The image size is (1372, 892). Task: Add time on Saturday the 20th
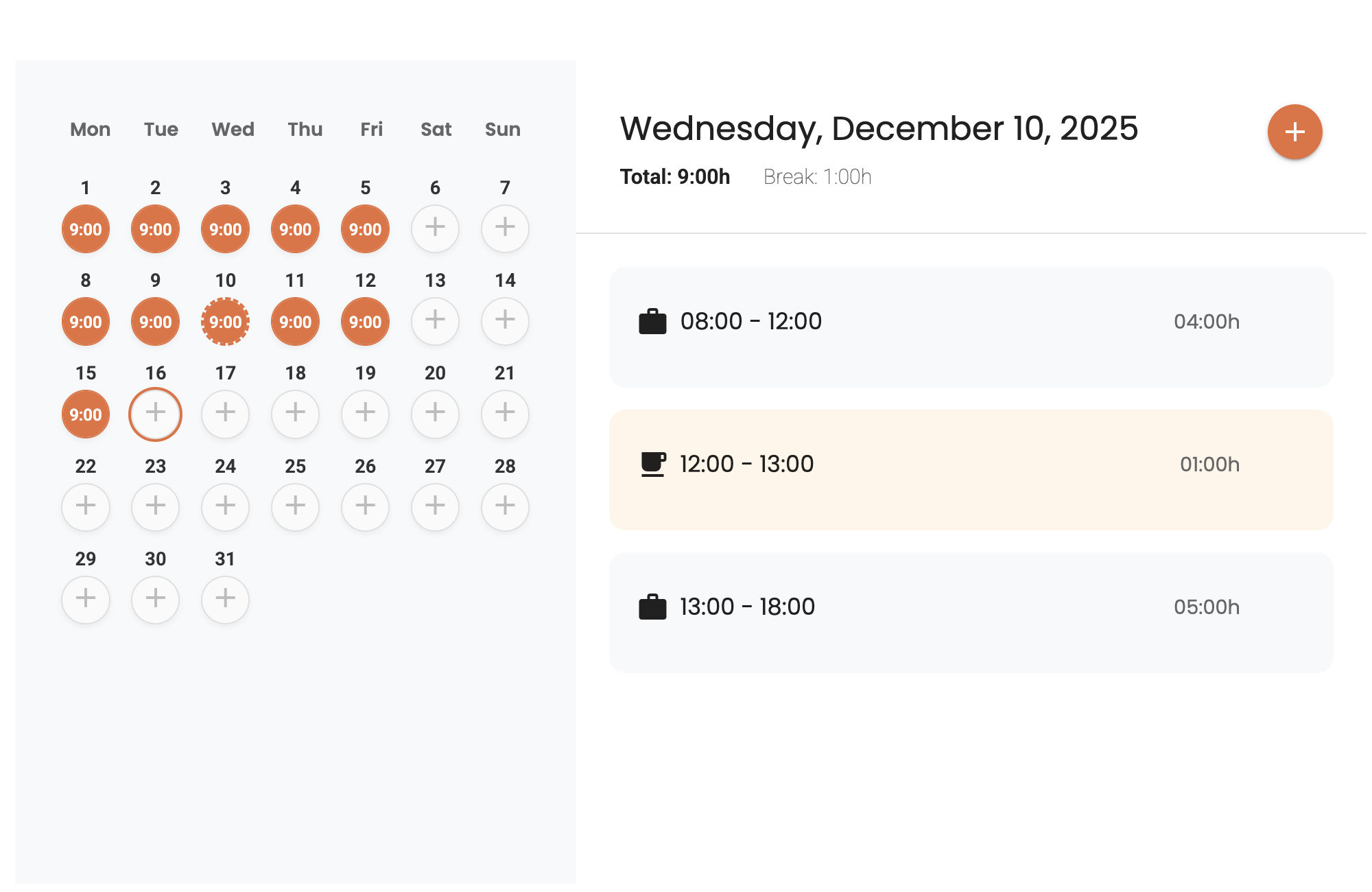point(435,414)
